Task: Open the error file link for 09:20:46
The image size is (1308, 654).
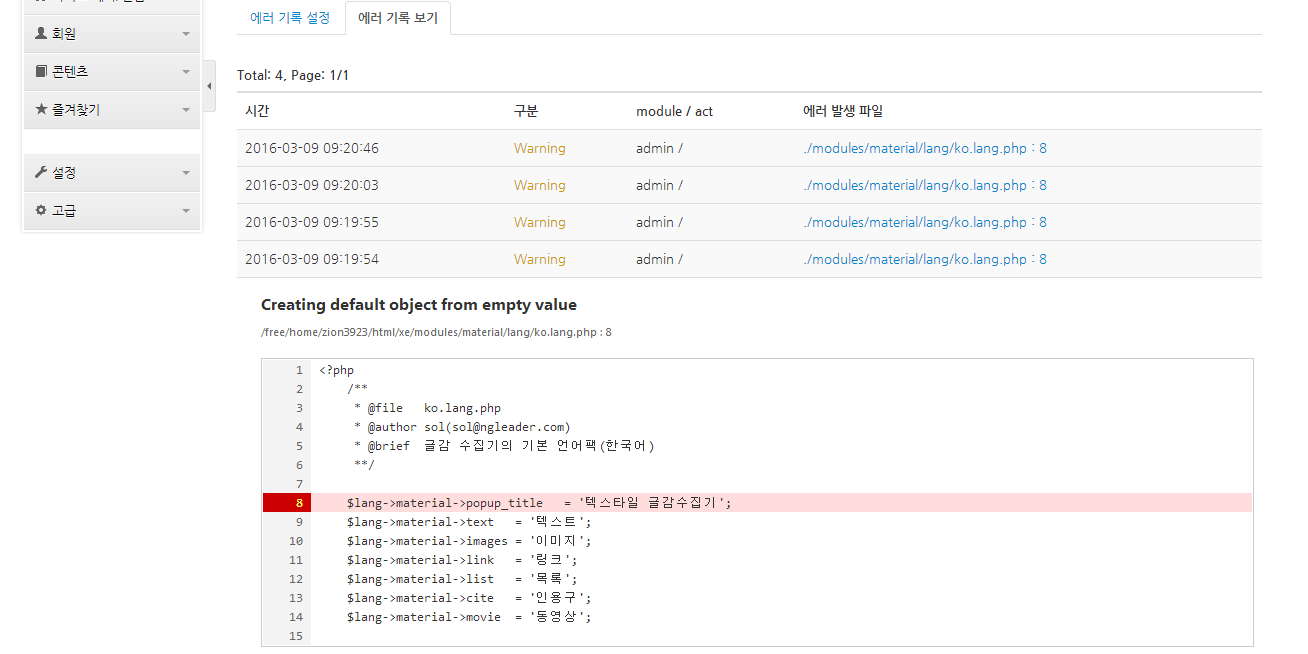Action: [x=924, y=148]
